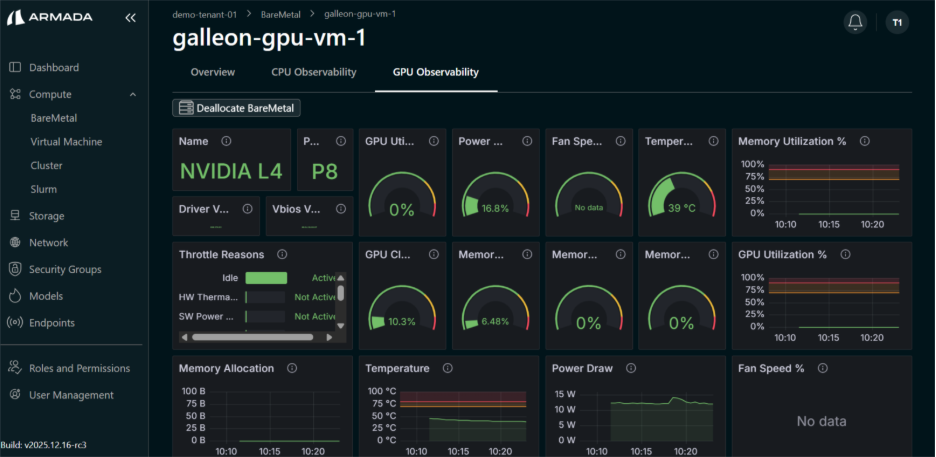Open Network page from sidebar
The image size is (936, 457).
tap(49, 242)
